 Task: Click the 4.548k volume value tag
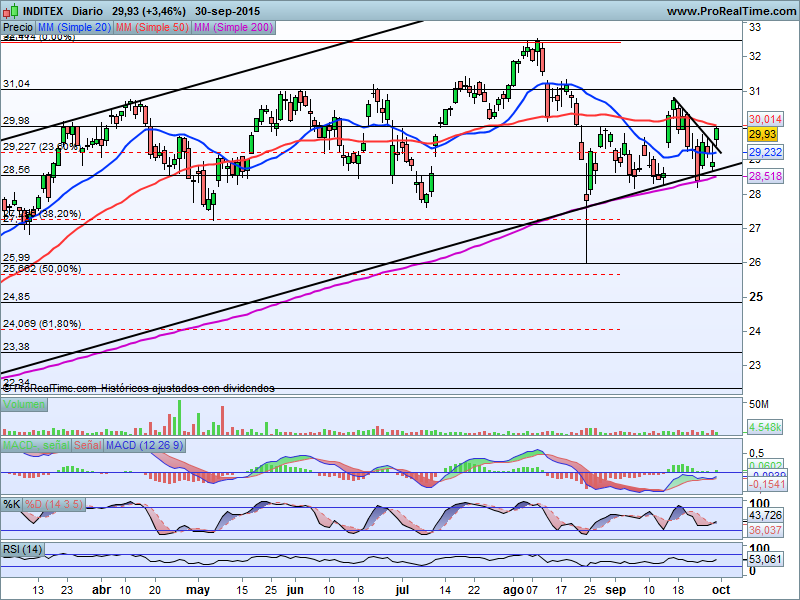(765, 427)
